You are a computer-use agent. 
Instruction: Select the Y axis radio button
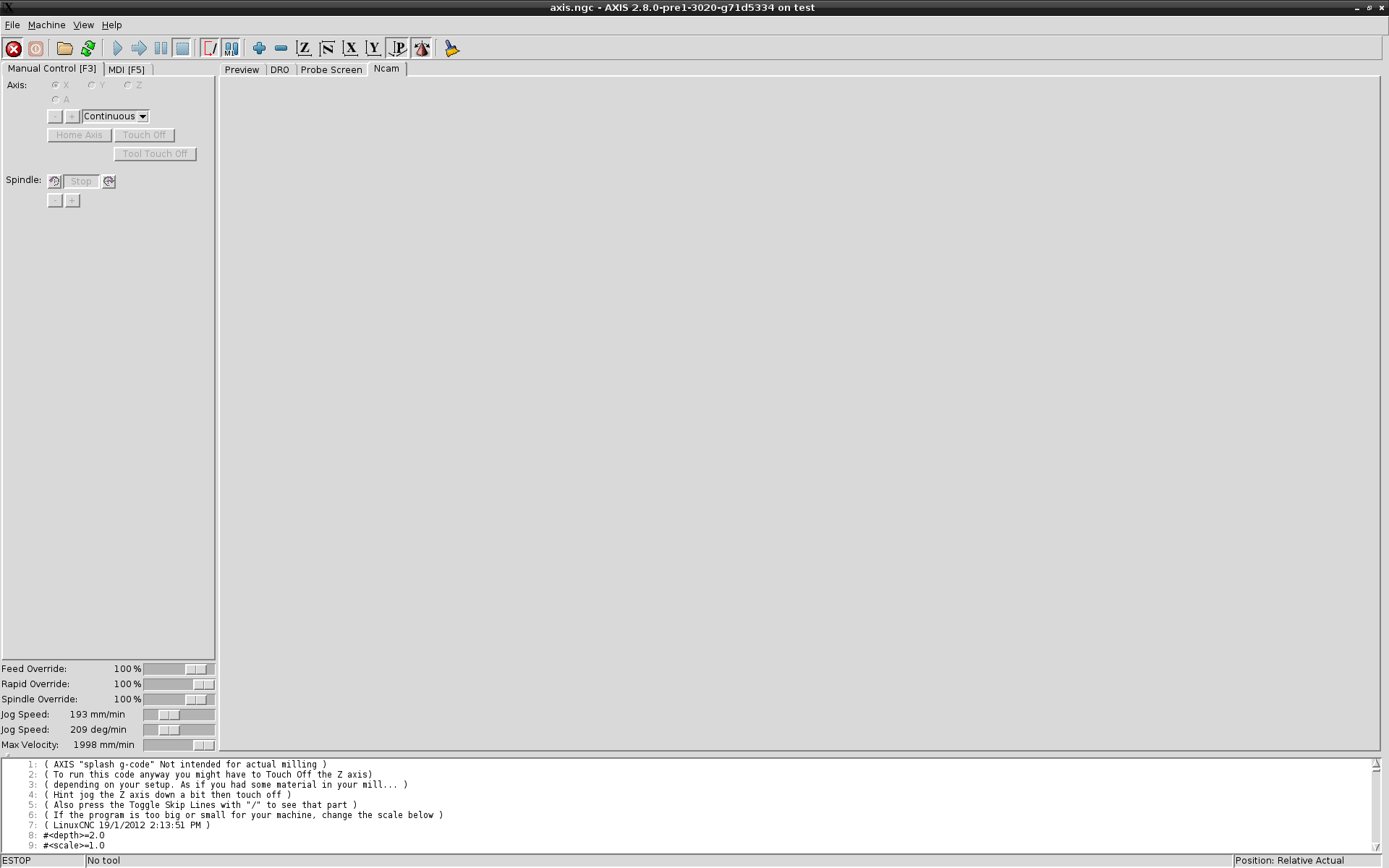point(92,85)
